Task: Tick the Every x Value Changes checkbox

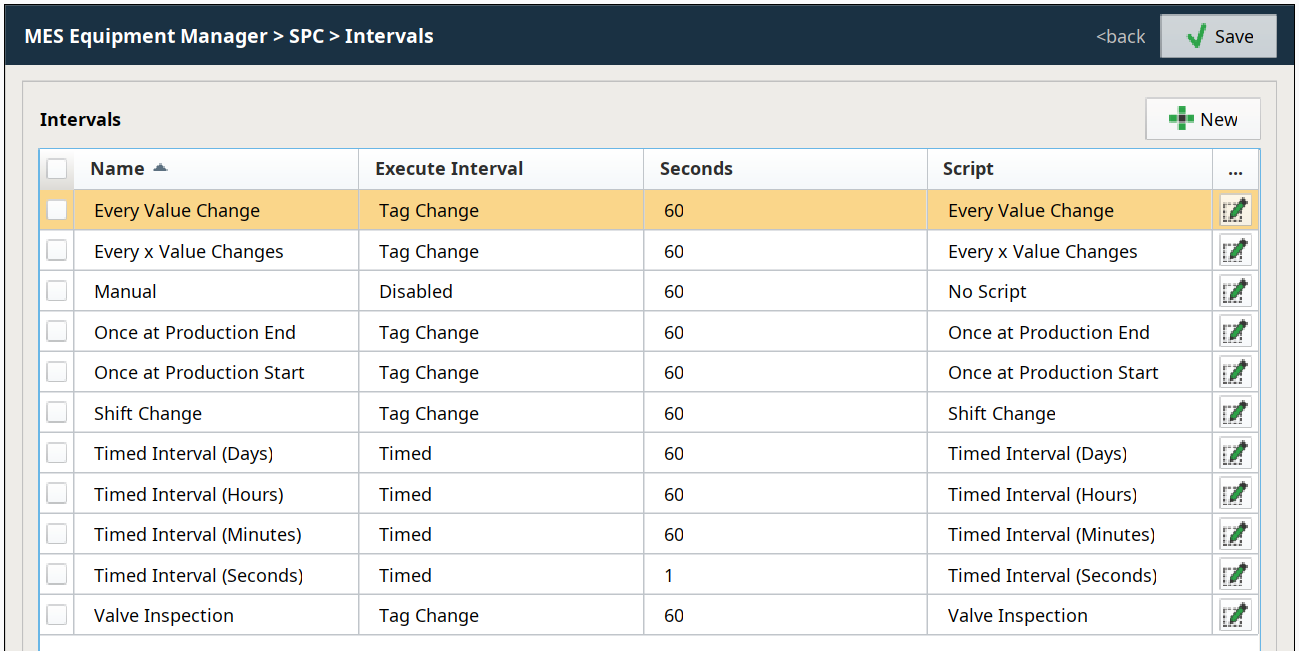Action: (x=57, y=251)
